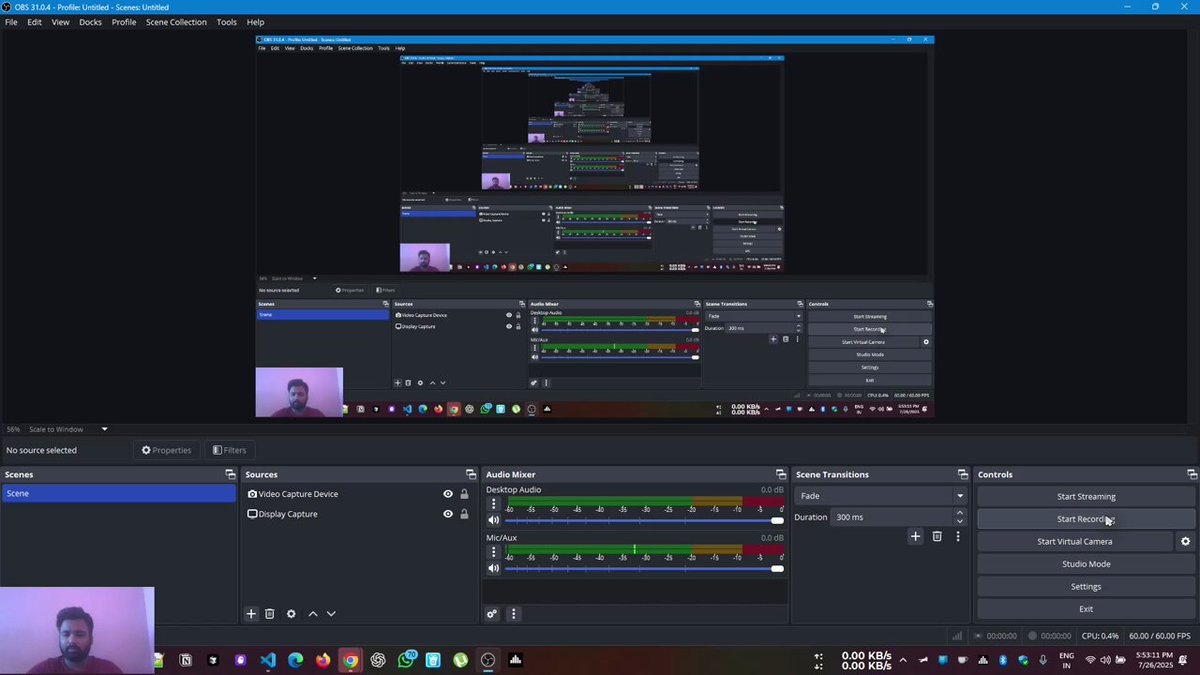Remove selected source with trash icon
Image resolution: width=1200 pixels, height=675 pixels.
pos(270,614)
